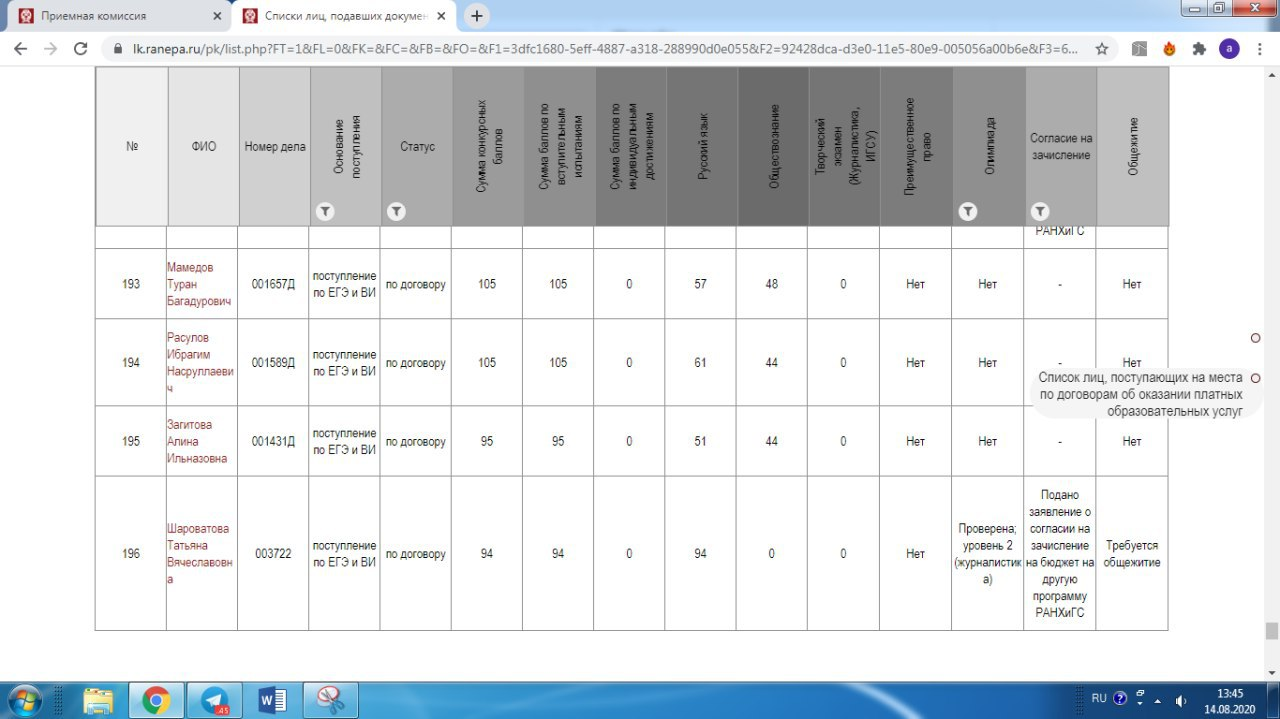Open the purple profile avatar

(1229, 48)
